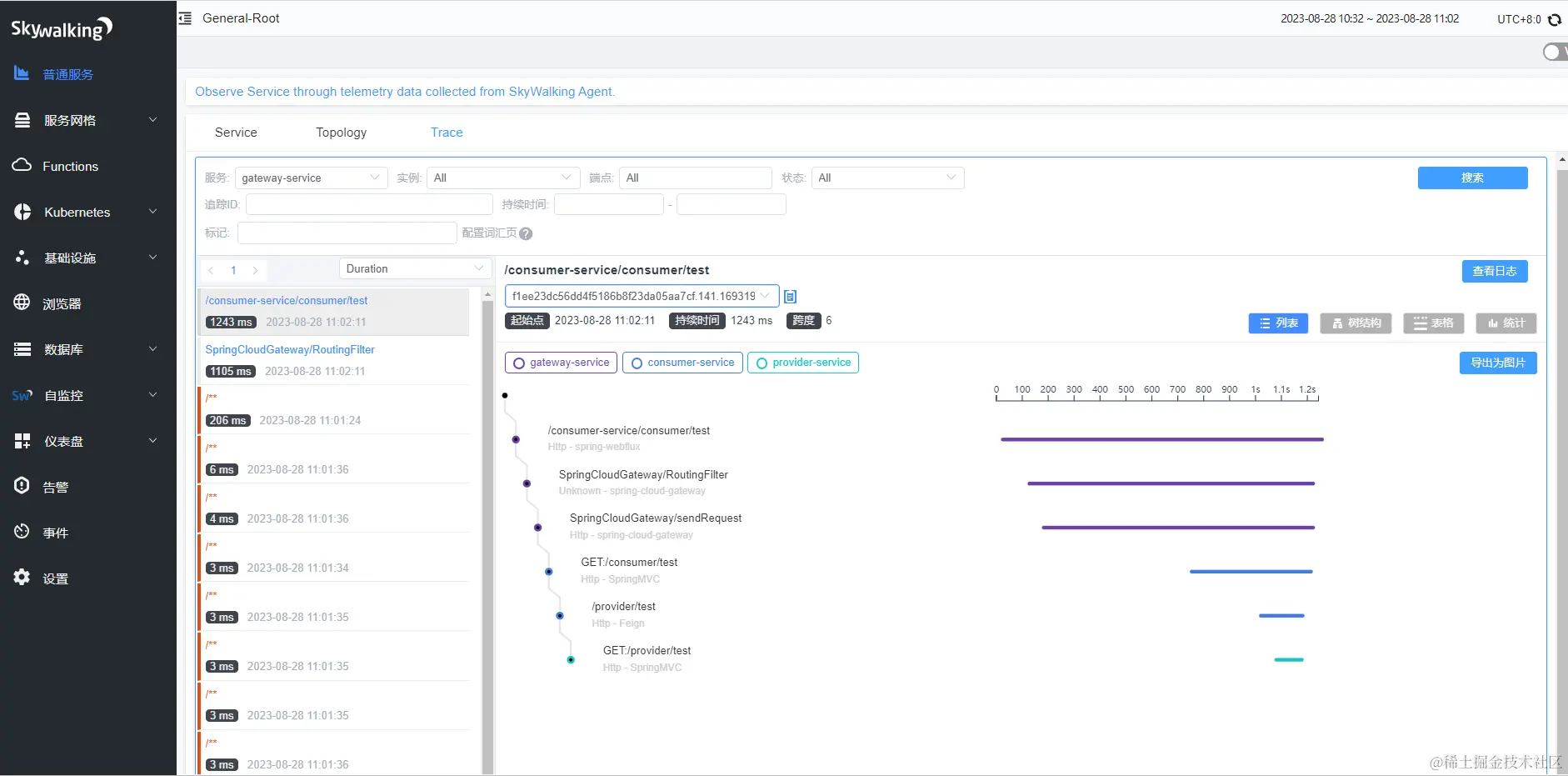This screenshot has width=1568, height=776.
Task: Open the 实例 All dropdown
Action: [503, 178]
